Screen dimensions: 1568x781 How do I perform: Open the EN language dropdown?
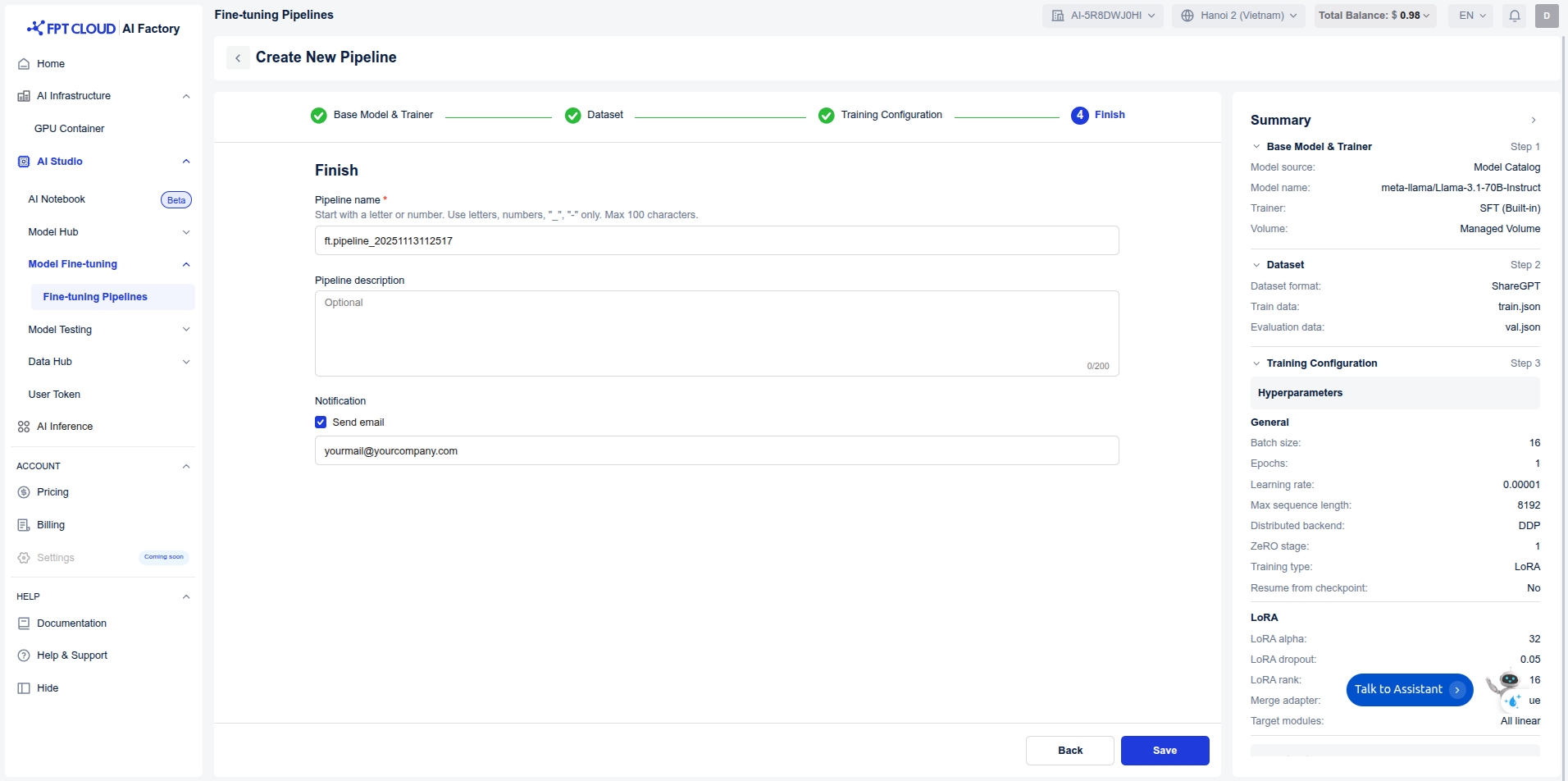(1472, 16)
